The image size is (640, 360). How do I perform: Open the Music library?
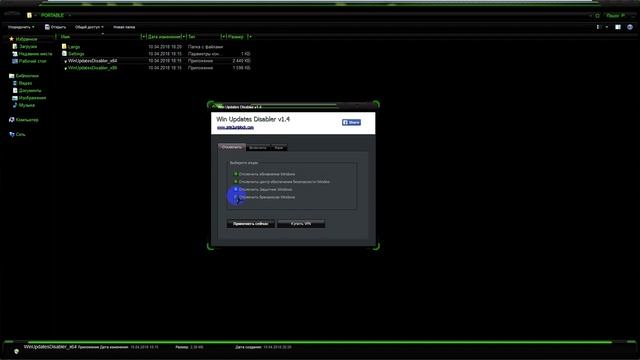tap(24, 105)
